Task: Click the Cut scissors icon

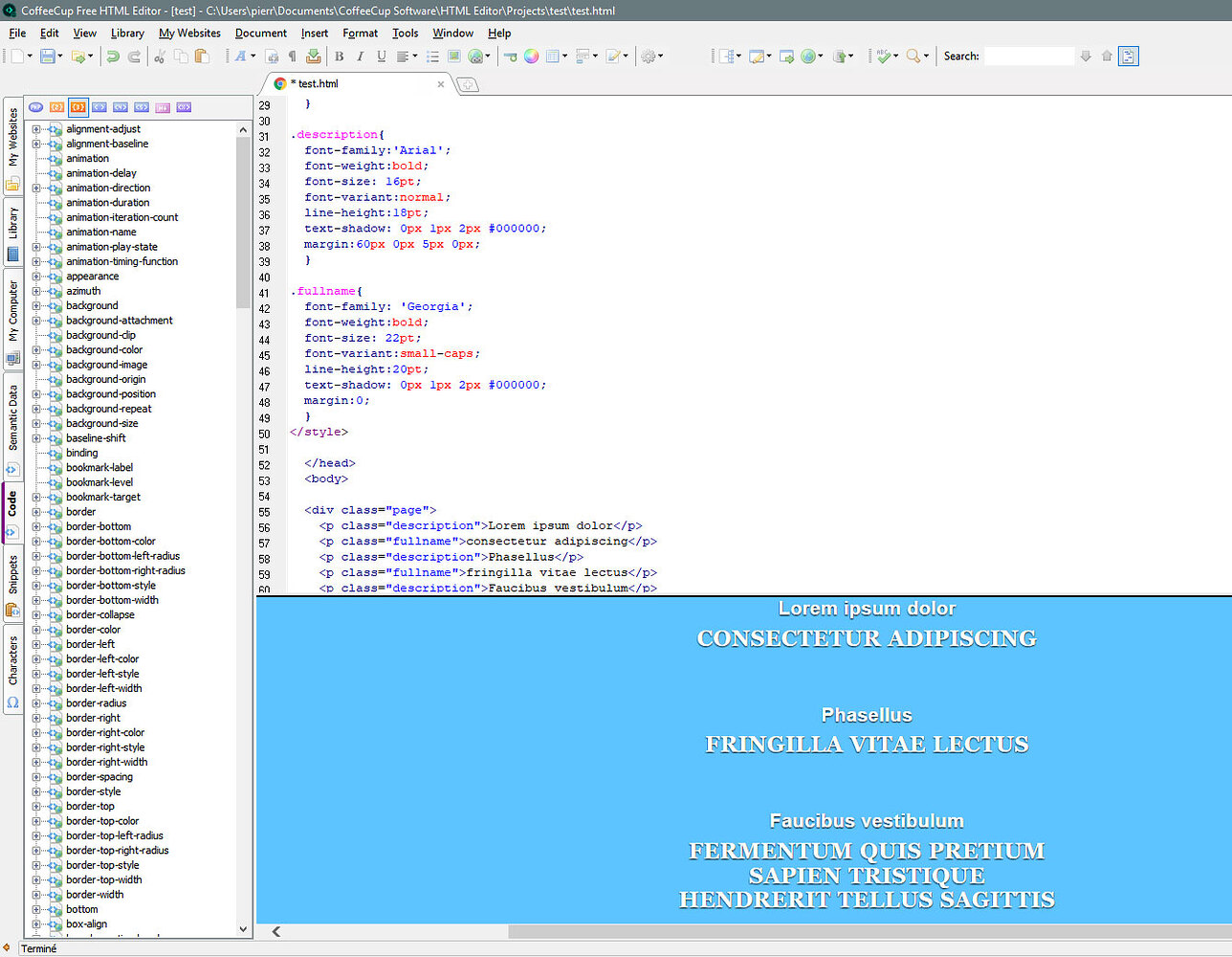Action: pyautogui.click(x=160, y=56)
